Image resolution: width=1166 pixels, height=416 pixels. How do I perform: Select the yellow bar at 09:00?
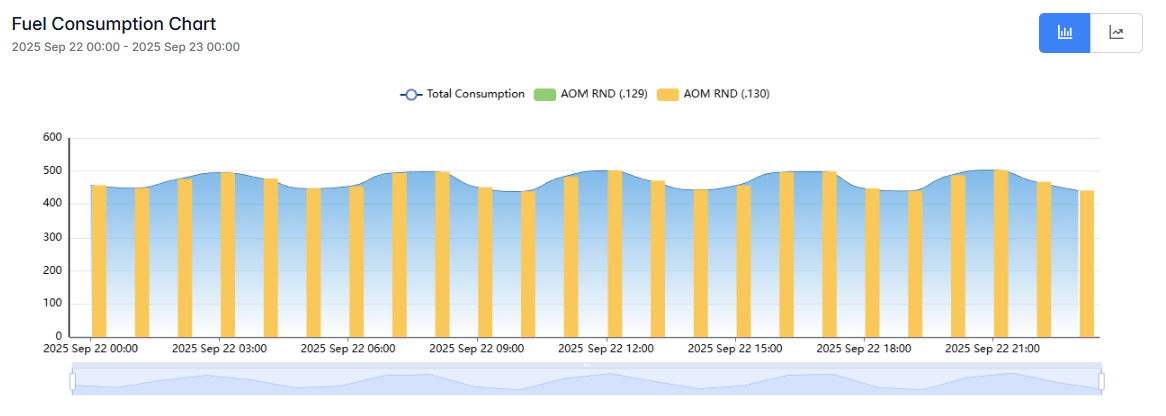(485, 262)
